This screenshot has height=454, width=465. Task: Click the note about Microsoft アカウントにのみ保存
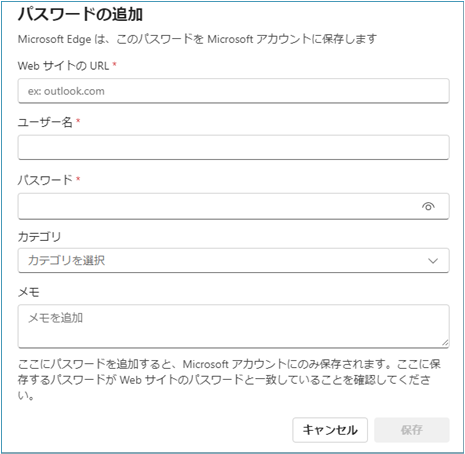tap(229, 380)
